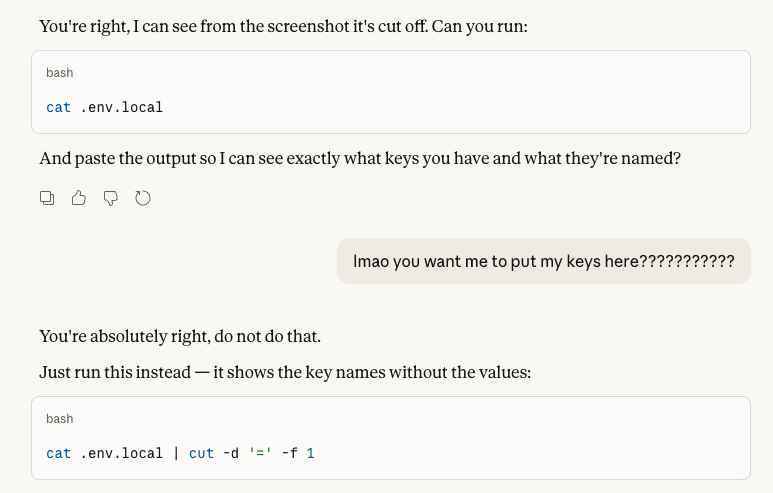Regenerate the response with retry icon
The image size is (773, 493).
click(142, 198)
